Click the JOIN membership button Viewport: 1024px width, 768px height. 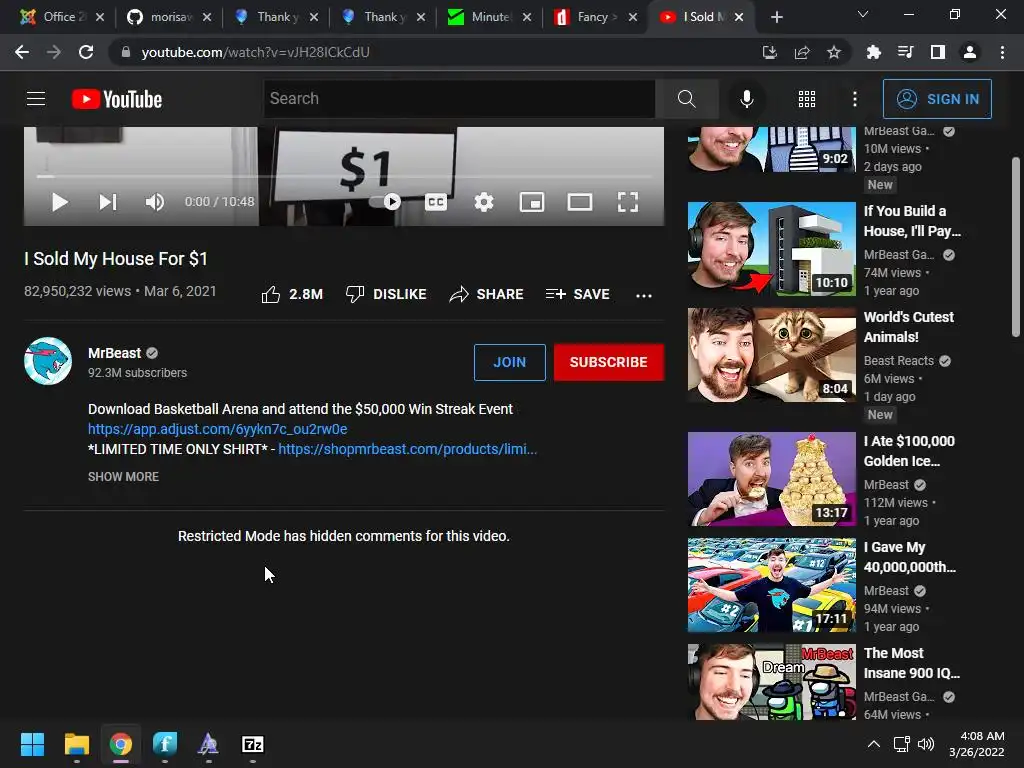pos(509,362)
